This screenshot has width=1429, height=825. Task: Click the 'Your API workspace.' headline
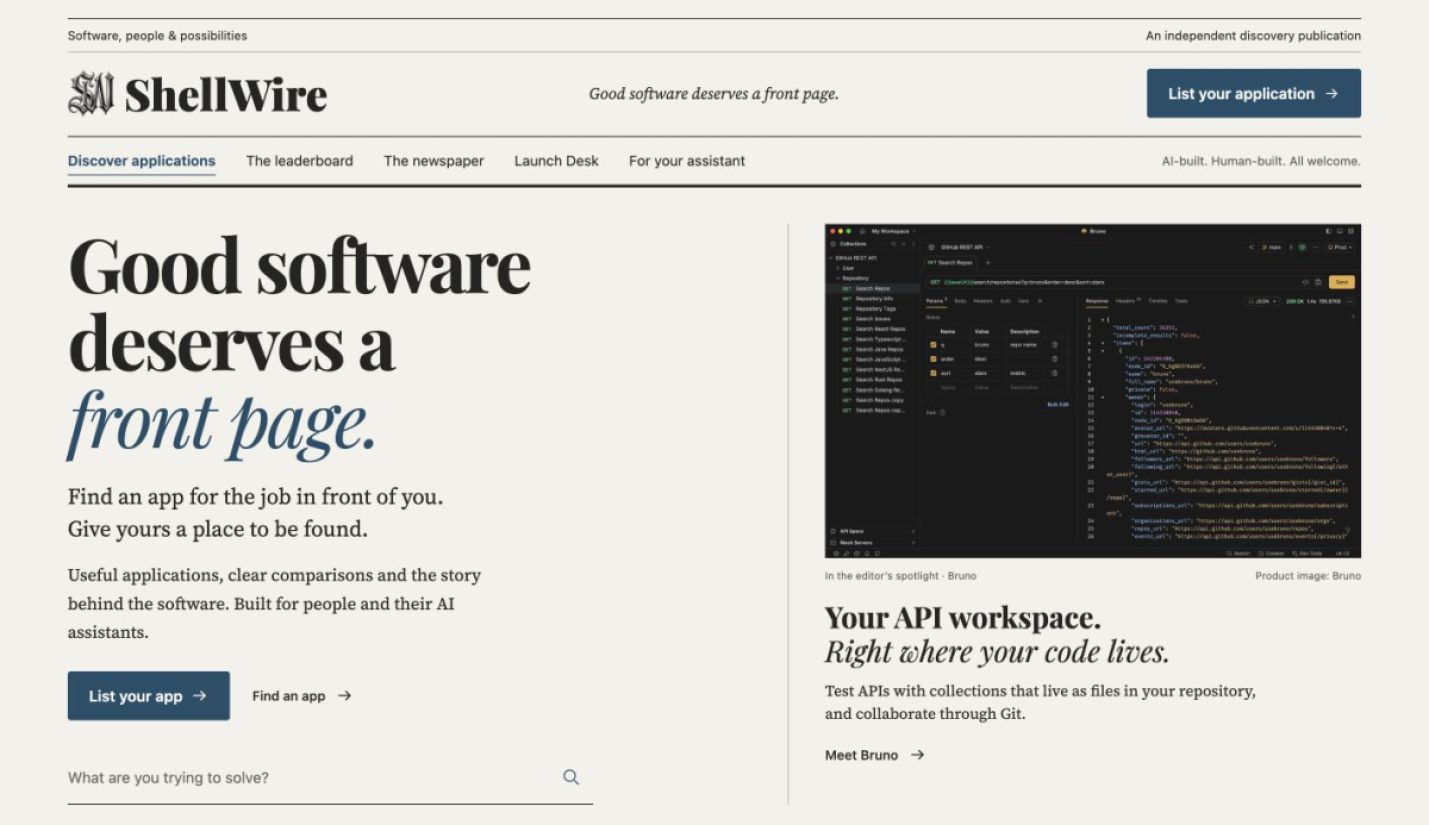coord(963,617)
